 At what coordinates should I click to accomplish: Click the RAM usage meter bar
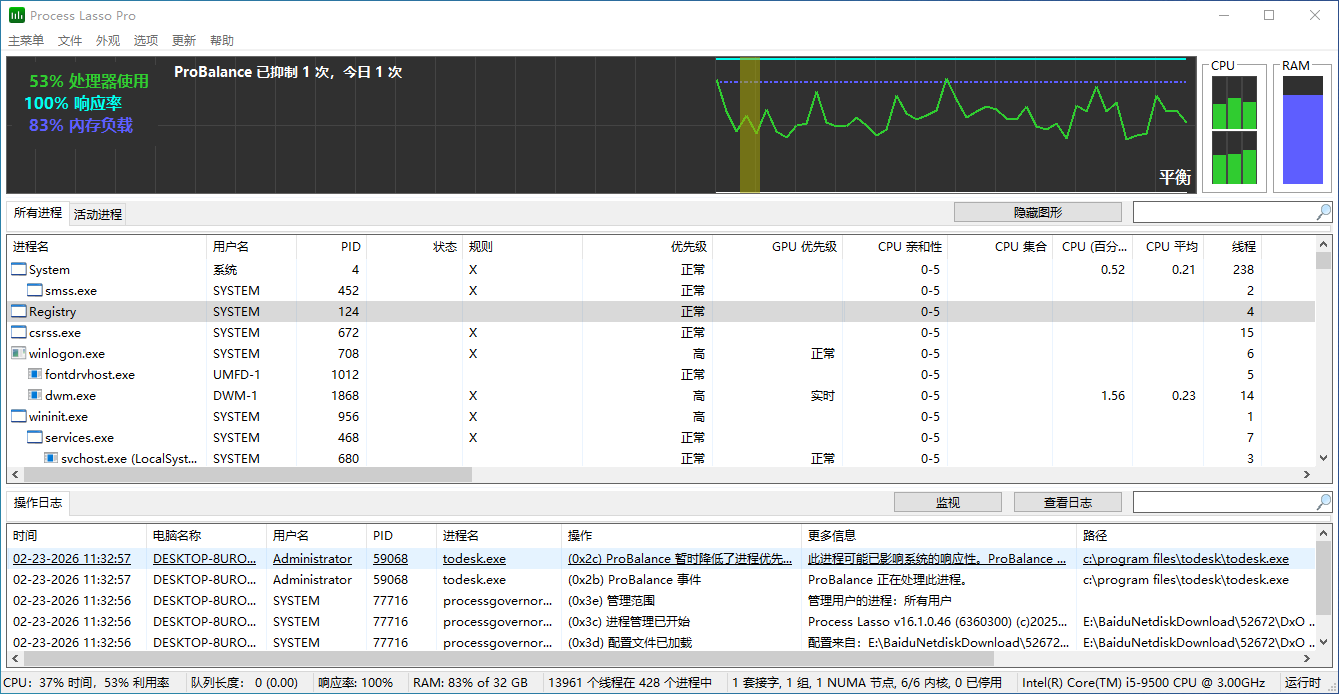click(x=1302, y=138)
